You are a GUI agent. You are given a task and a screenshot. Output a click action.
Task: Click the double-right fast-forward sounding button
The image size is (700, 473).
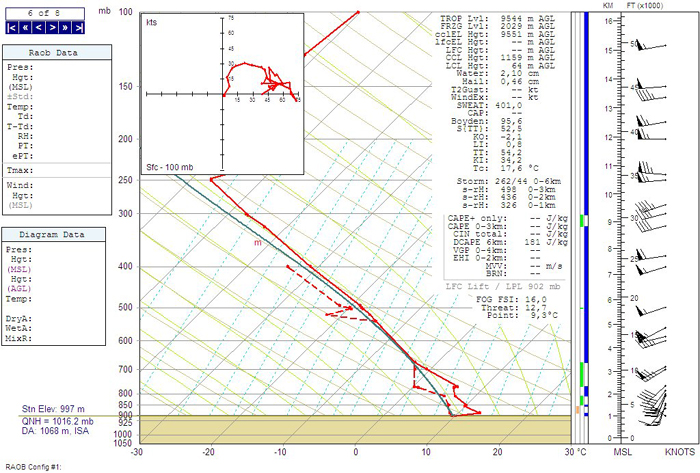pos(67,28)
